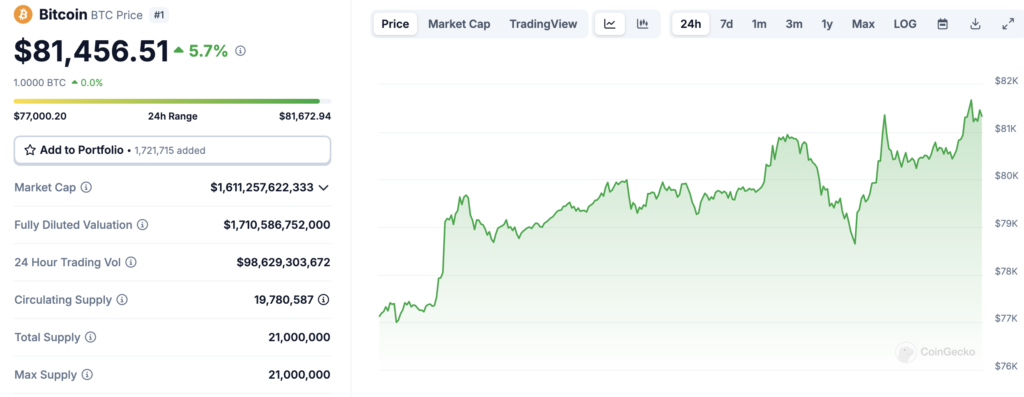Click the $76K axis label
1024x397 pixels.
1006,366
